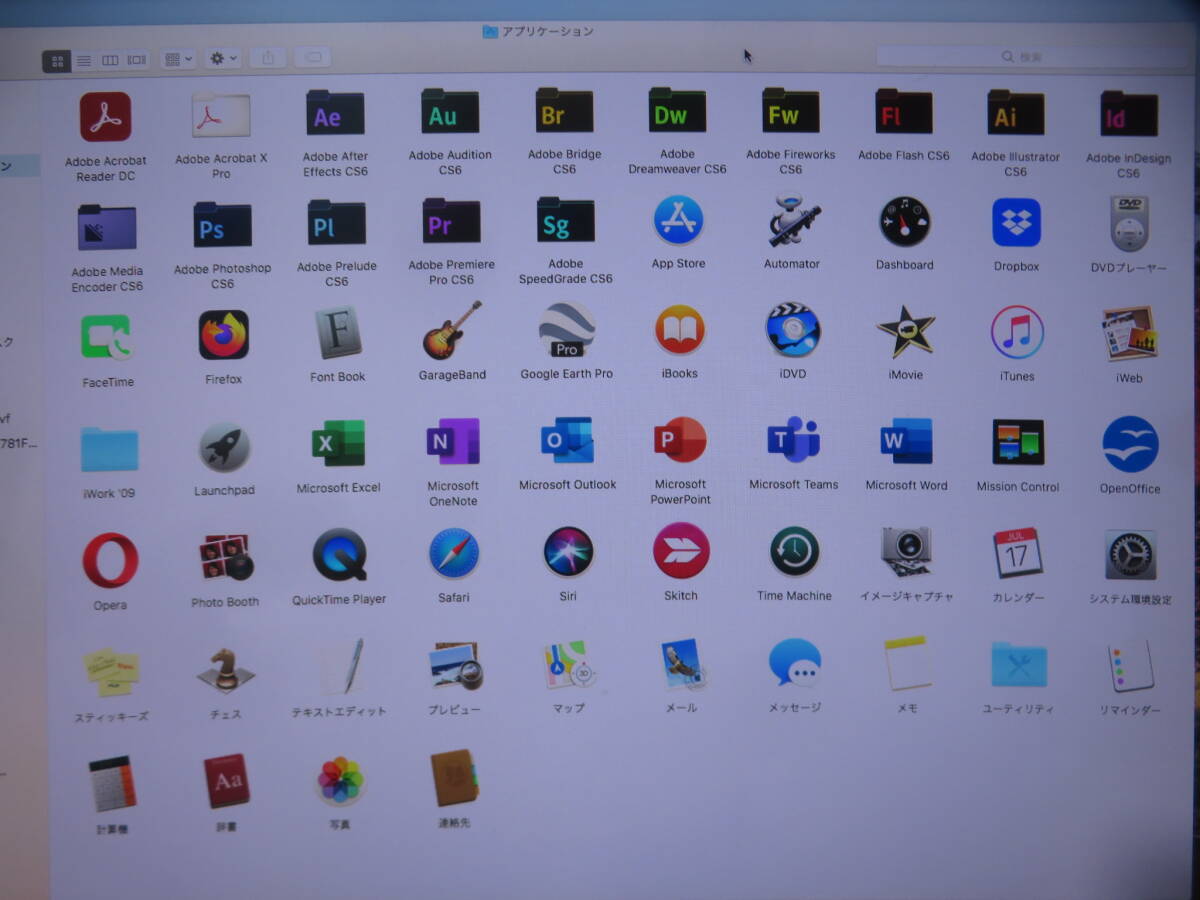Open Adobe Premiere Pro CS6 folder
The height and width of the screenshot is (900, 1200).
pos(451,222)
